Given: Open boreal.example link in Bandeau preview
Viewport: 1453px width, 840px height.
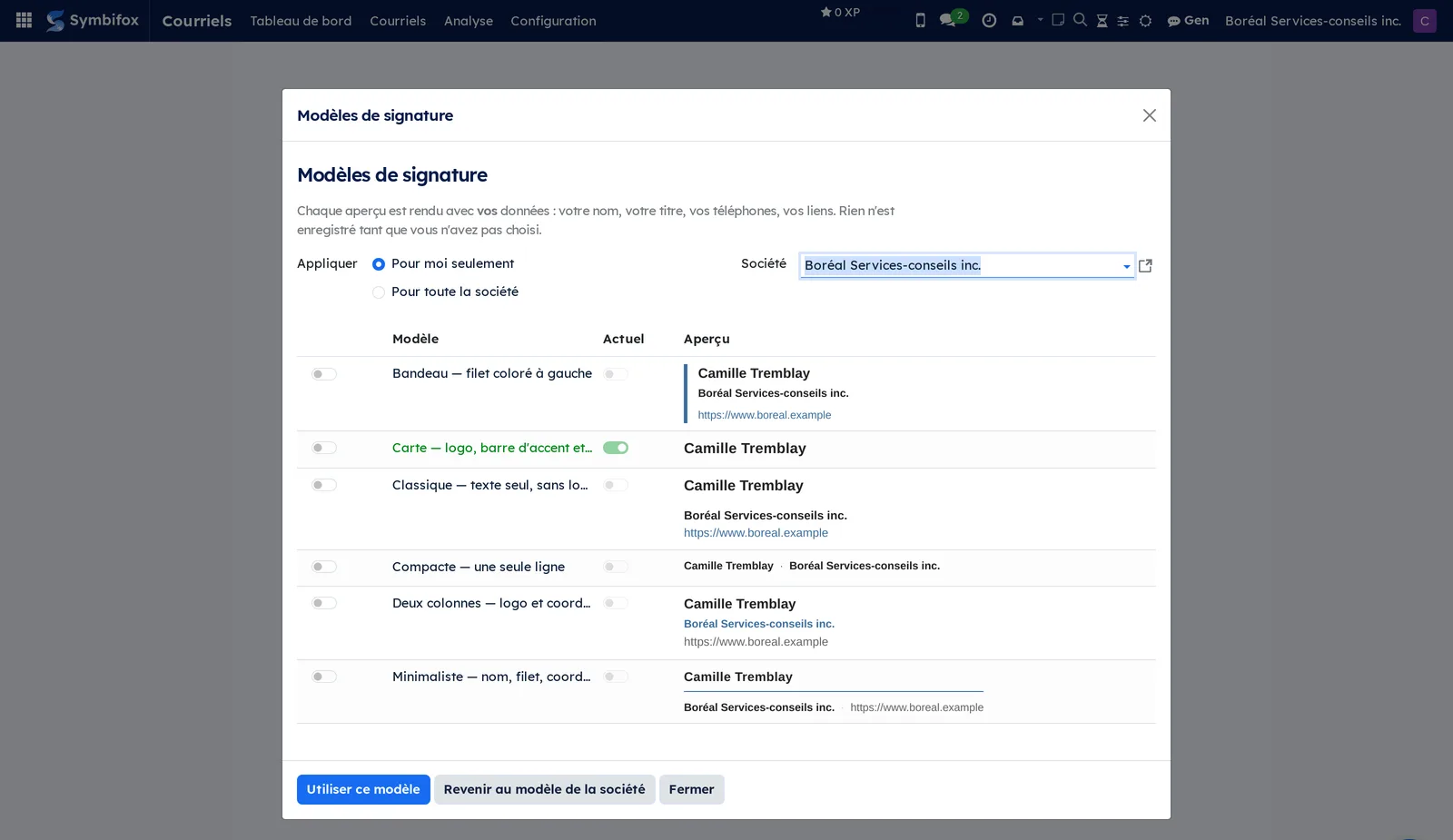Looking at the screenshot, I should [x=765, y=415].
